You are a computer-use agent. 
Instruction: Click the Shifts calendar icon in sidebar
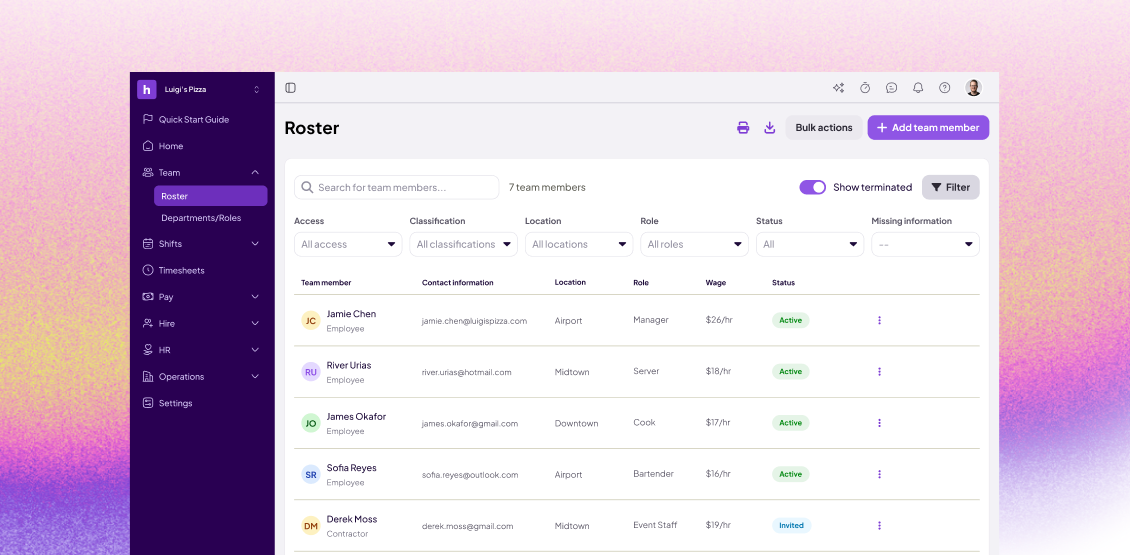click(x=148, y=244)
